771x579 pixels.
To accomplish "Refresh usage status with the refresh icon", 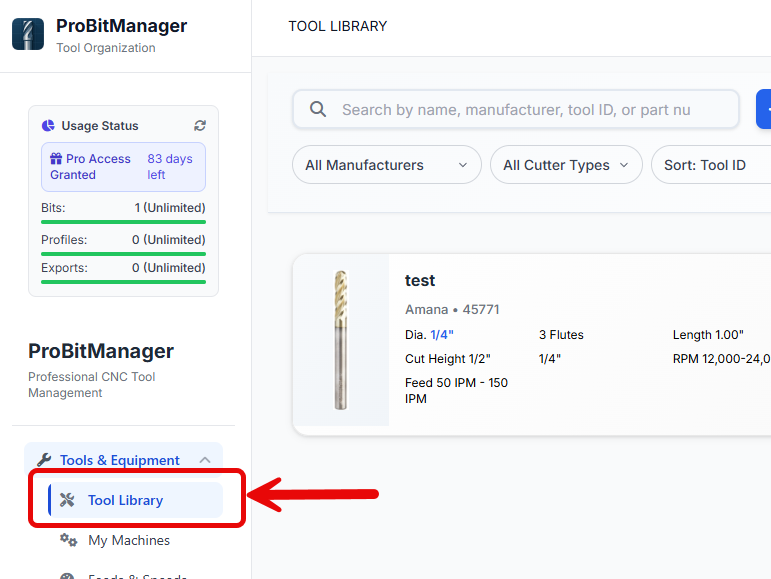I will pos(200,126).
